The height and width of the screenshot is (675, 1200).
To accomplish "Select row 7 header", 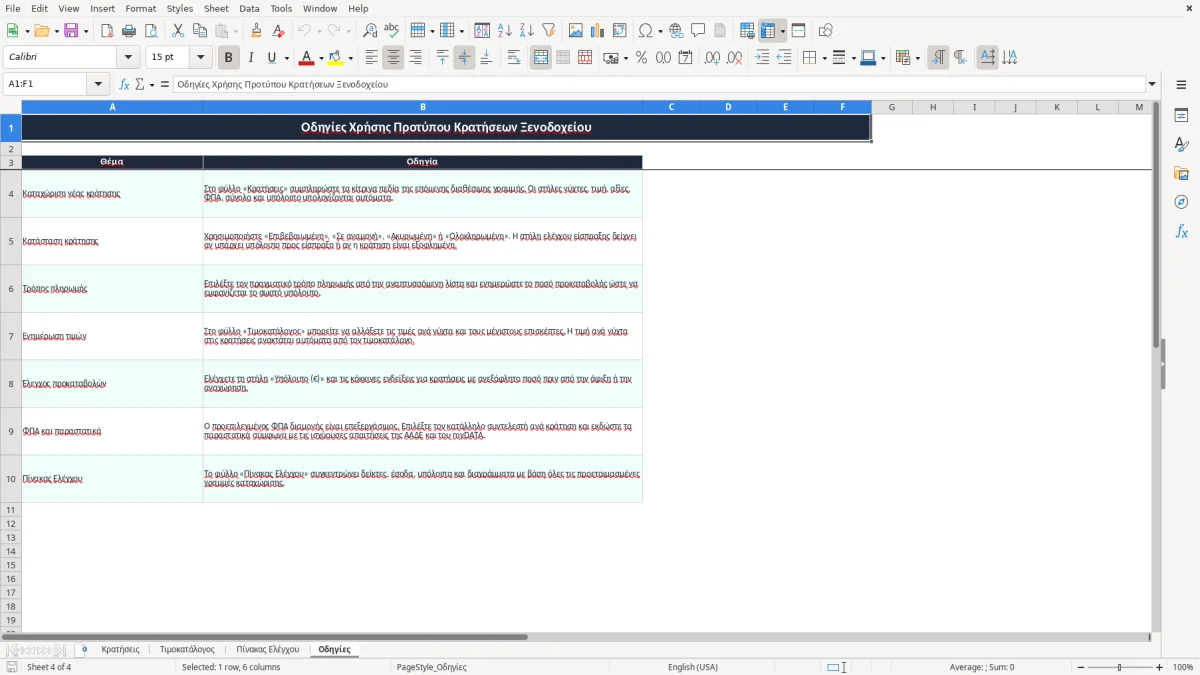I will pyautogui.click(x=11, y=336).
